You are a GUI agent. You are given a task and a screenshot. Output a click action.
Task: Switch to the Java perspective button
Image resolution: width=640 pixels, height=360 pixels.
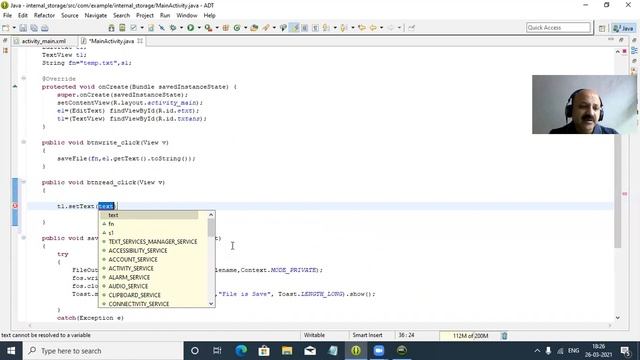(624, 28)
